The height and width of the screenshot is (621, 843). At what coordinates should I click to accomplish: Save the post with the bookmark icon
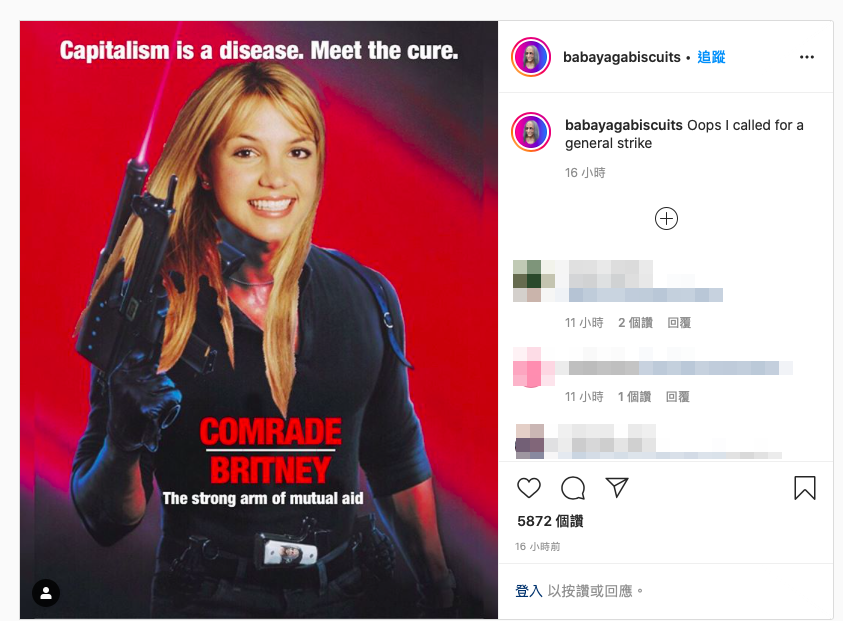click(805, 488)
